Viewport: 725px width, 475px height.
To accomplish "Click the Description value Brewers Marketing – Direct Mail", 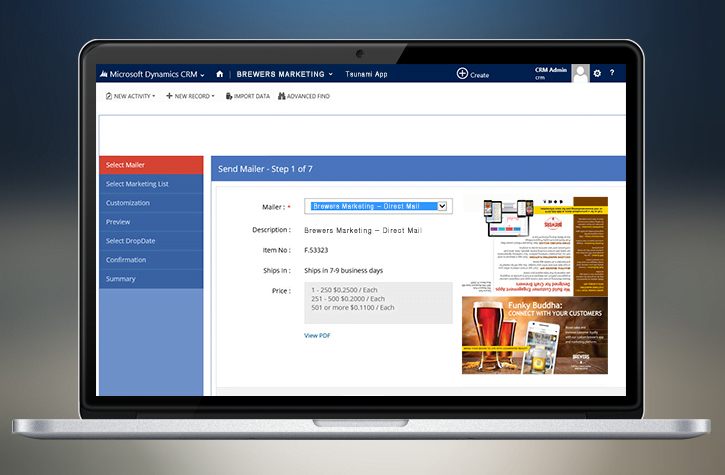I will 363,230.
